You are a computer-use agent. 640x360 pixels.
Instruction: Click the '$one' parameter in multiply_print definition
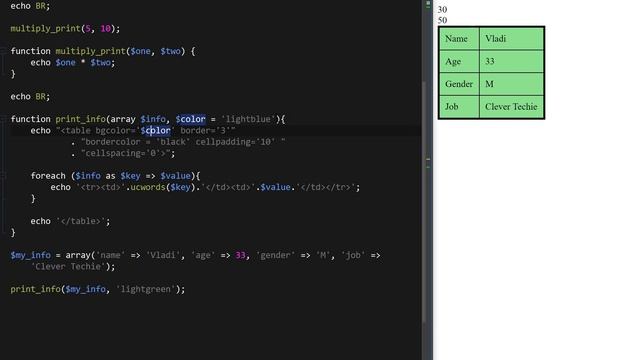(x=140, y=51)
